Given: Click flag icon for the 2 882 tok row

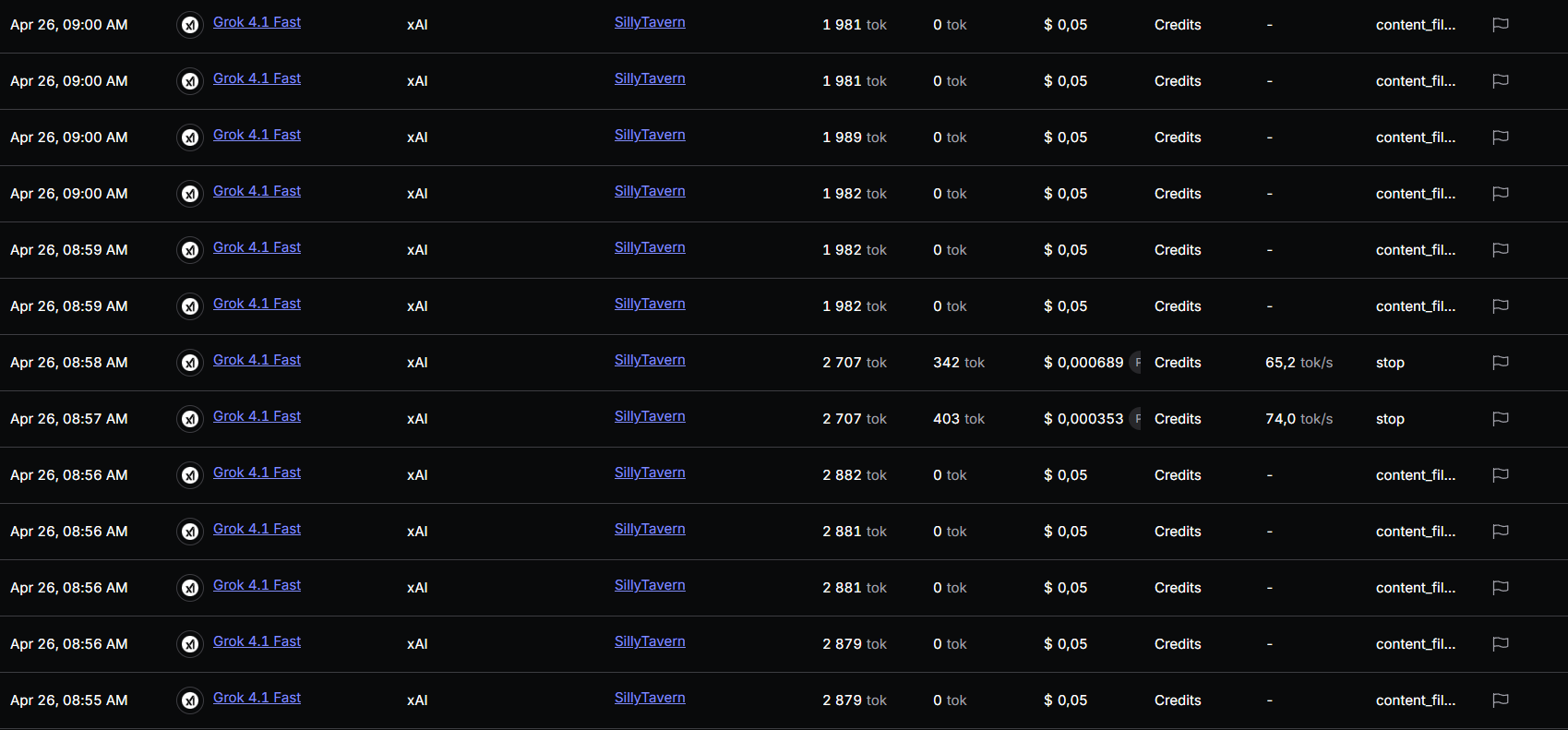Looking at the screenshot, I should coord(1501,475).
